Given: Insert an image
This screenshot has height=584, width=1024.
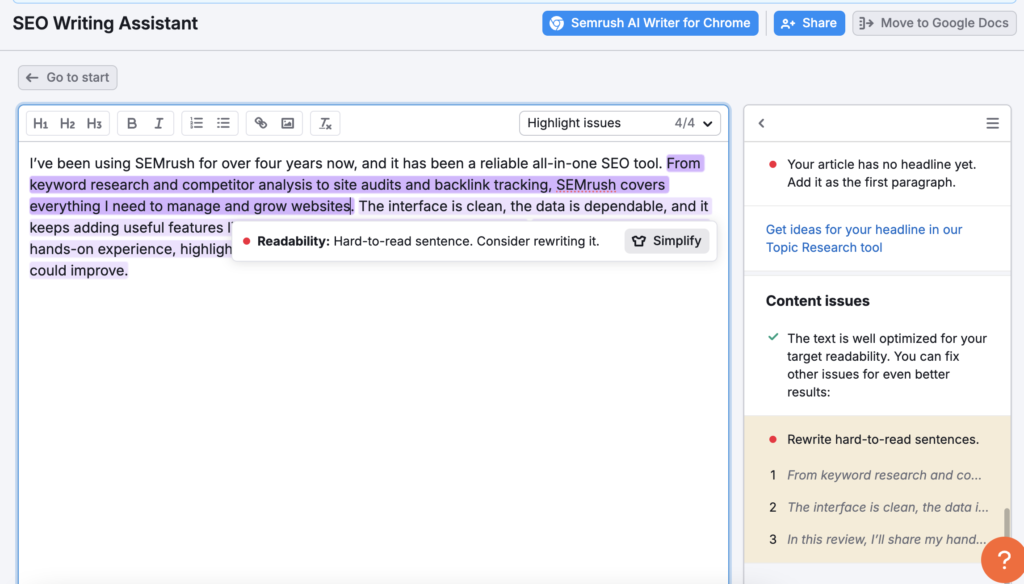Looking at the screenshot, I should pos(287,123).
